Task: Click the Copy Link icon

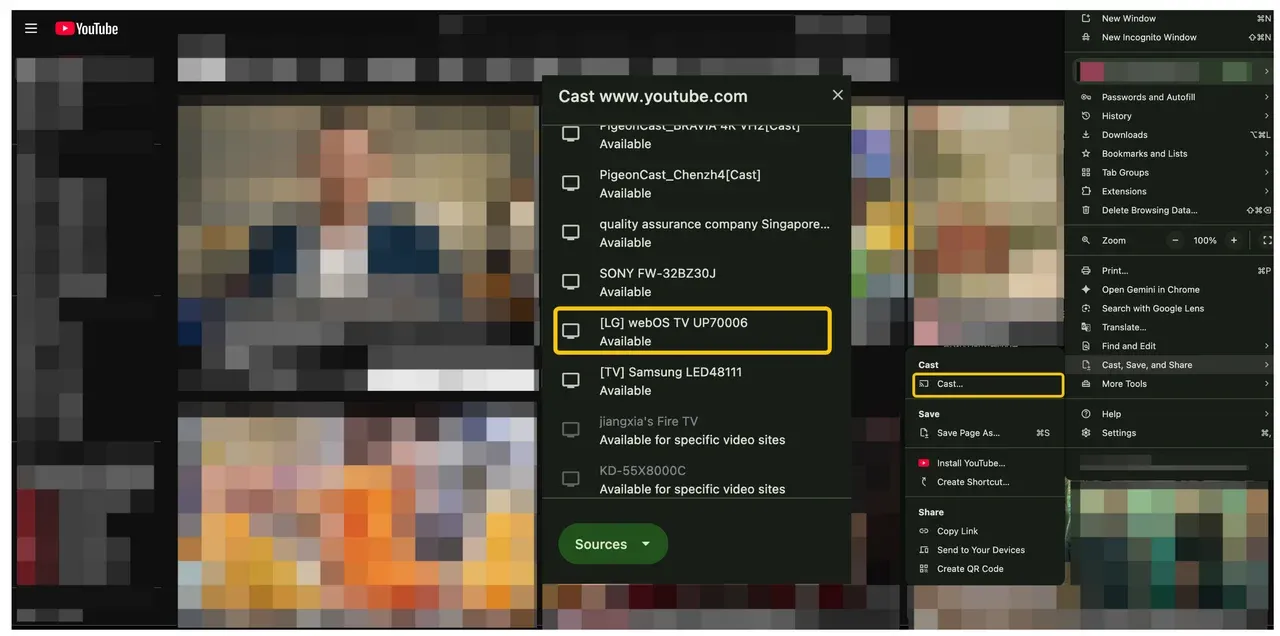Action: pos(924,531)
